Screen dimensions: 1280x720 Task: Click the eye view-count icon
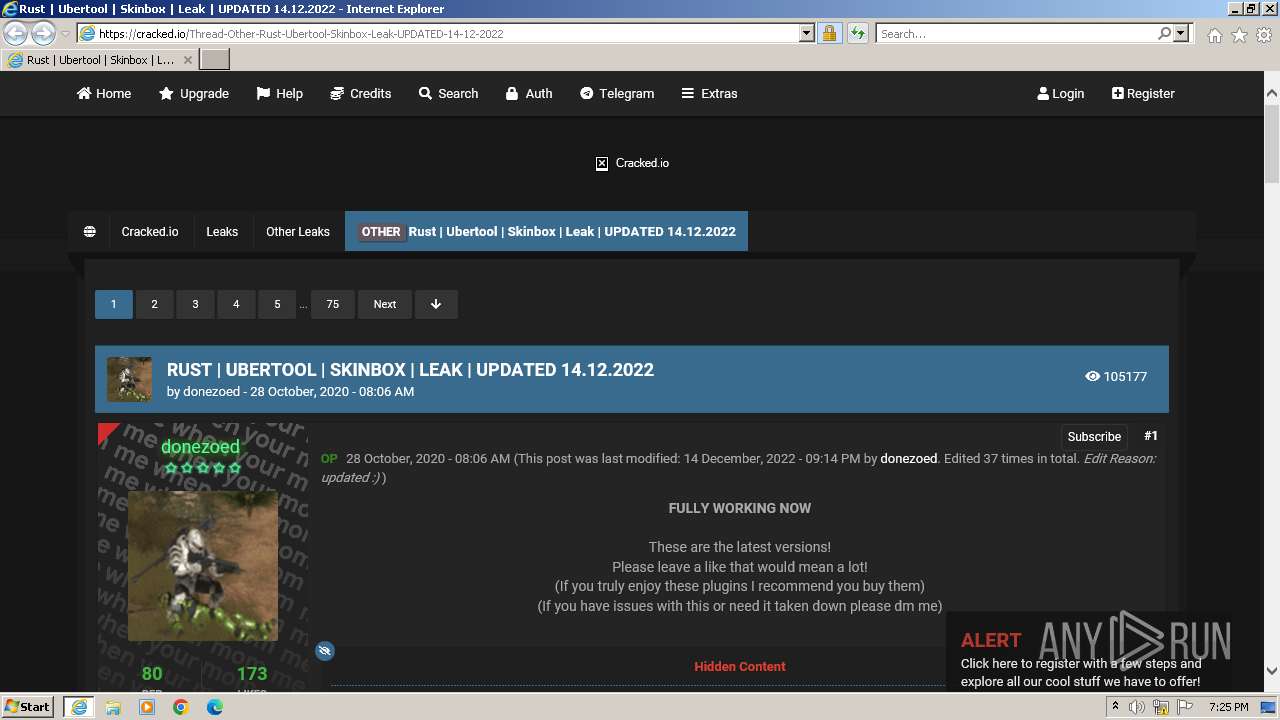click(x=1092, y=377)
